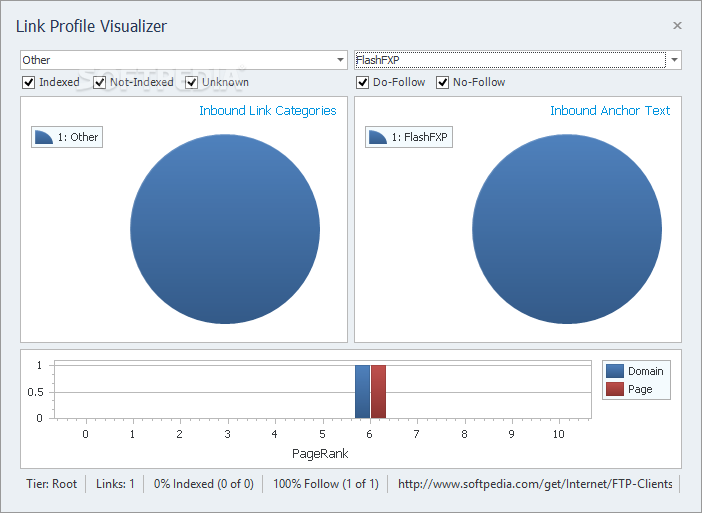Screen dimensions: 702x513
Task: Click the pie slice icon beside 1: Other
Action: (x=44, y=137)
